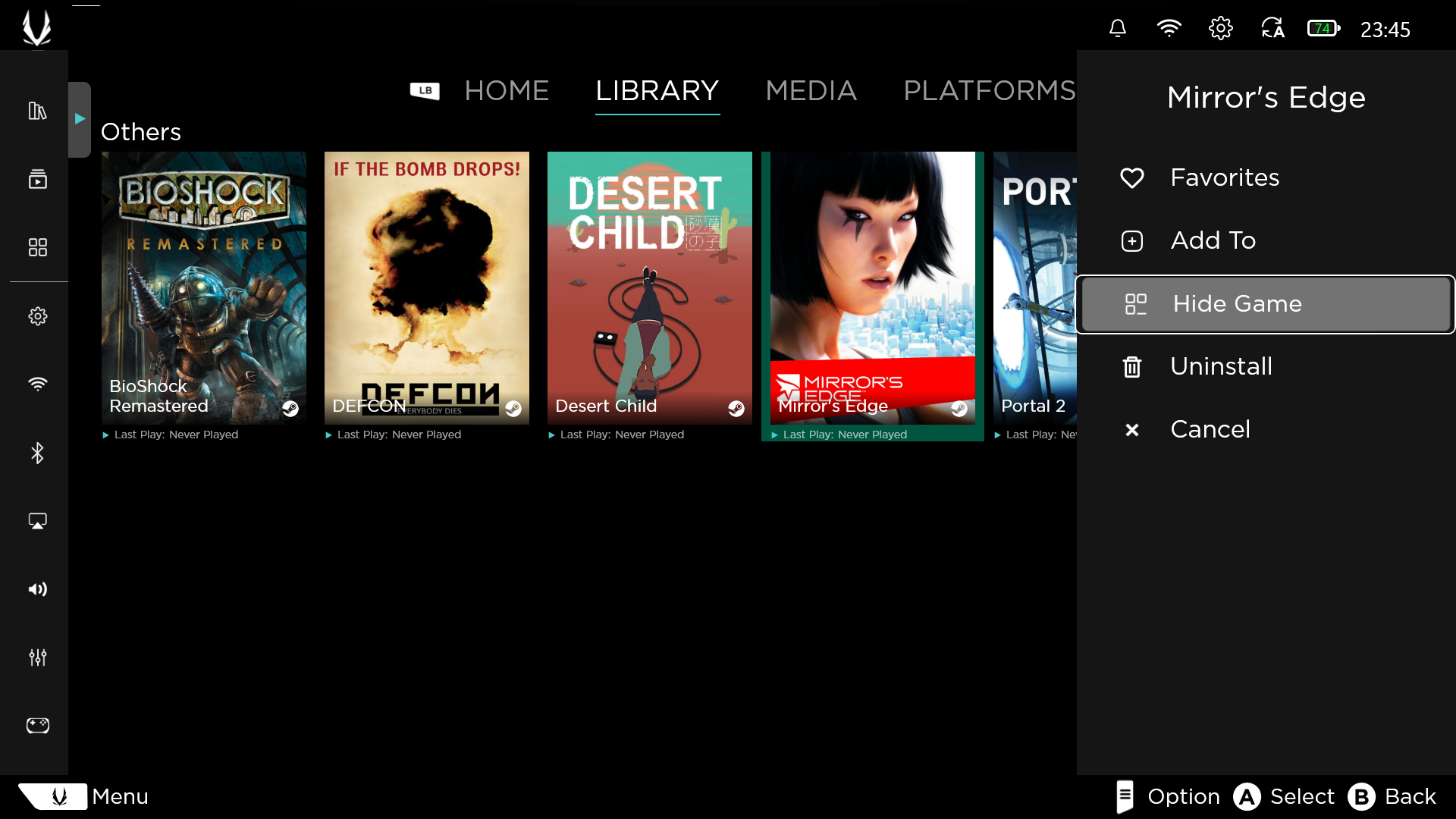Select Hide Game menu entry
The image size is (1456, 819).
(x=1266, y=304)
